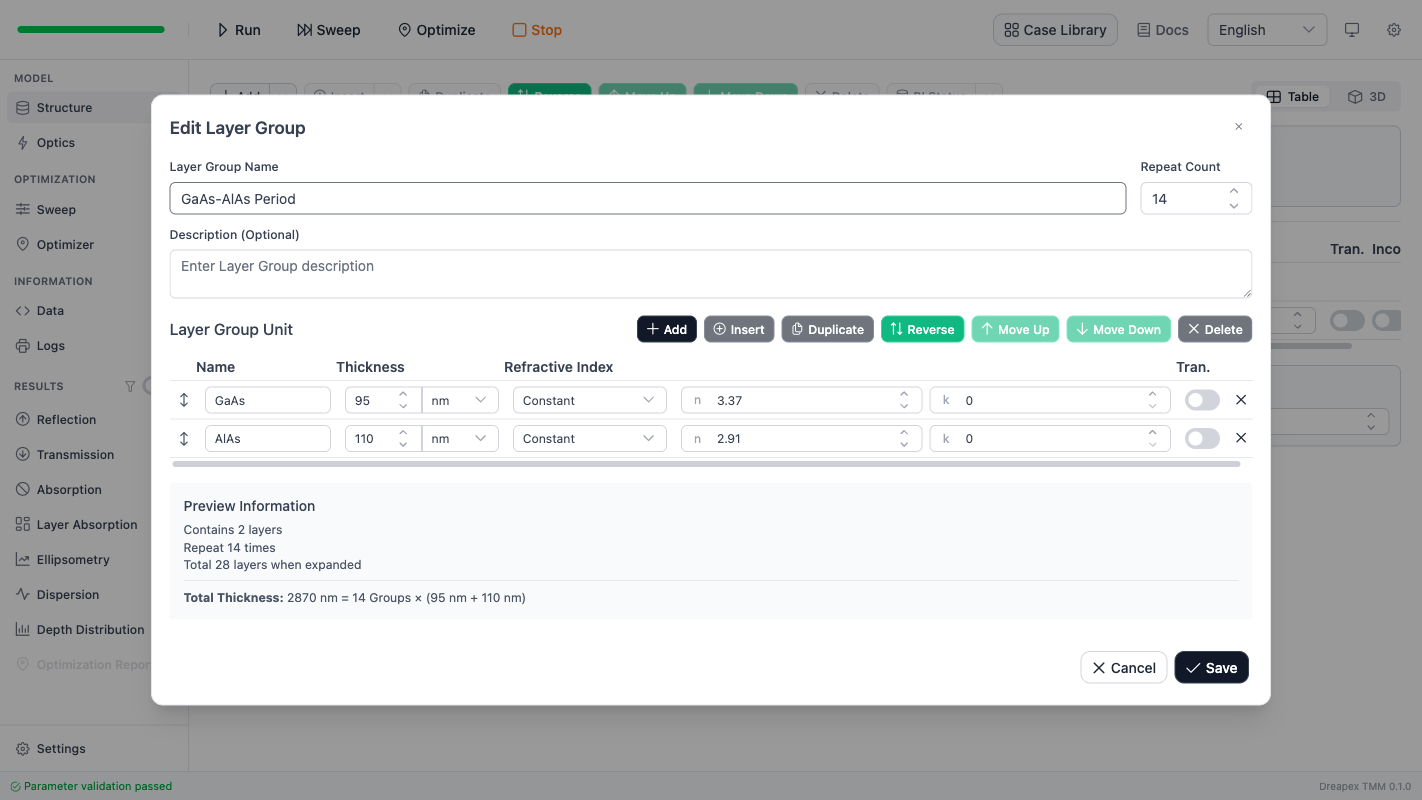This screenshot has height=800, width=1422.
Task: Click the Reverse layers icon
Action: (902, 328)
